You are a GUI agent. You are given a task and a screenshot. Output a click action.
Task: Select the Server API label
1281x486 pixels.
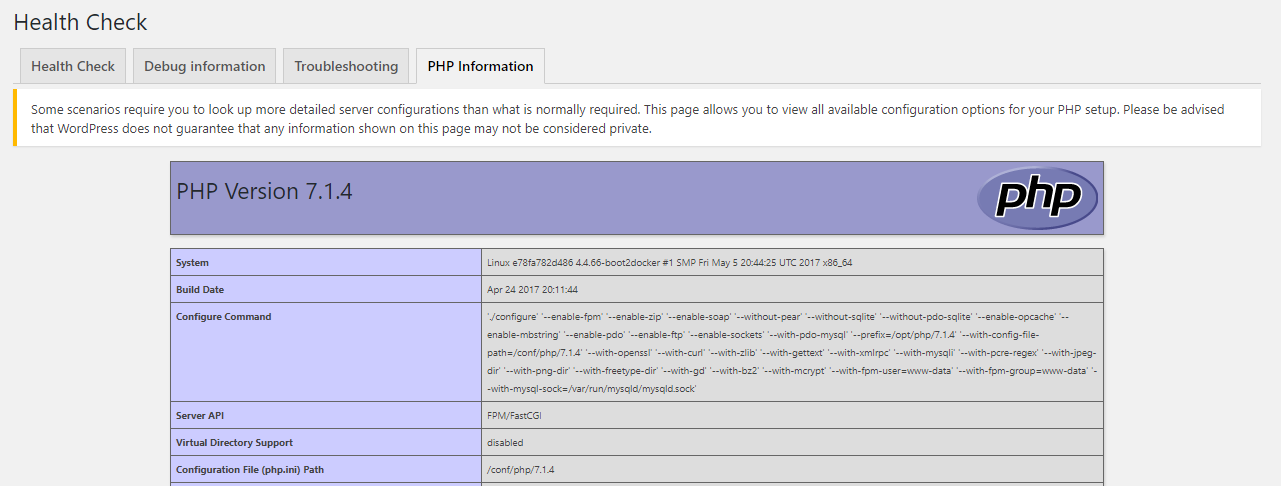coord(199,415)
